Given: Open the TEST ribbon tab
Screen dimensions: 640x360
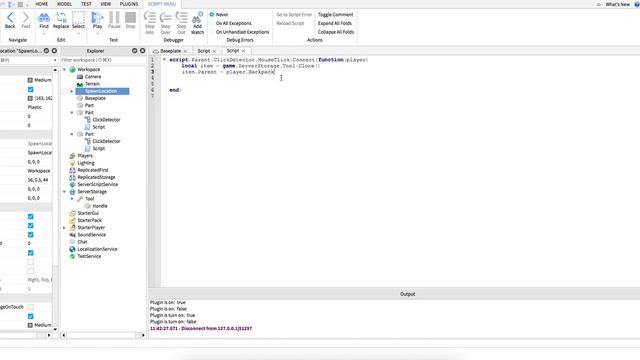Looking at the screenshot, I should pos(86,4).
